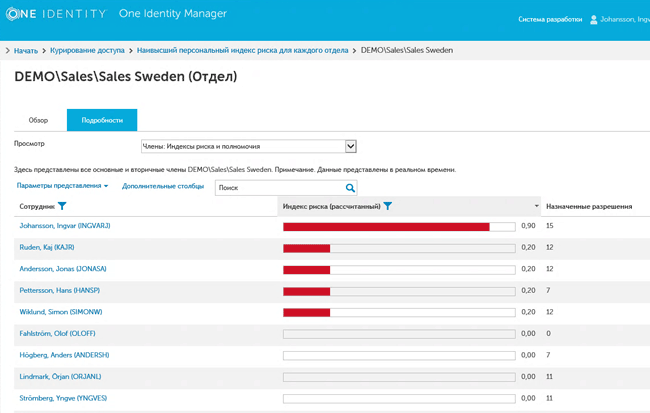The height and width of the screenshot is (413, 650).
Task: Click the user profile icon
Action: [x=593, y=19]
